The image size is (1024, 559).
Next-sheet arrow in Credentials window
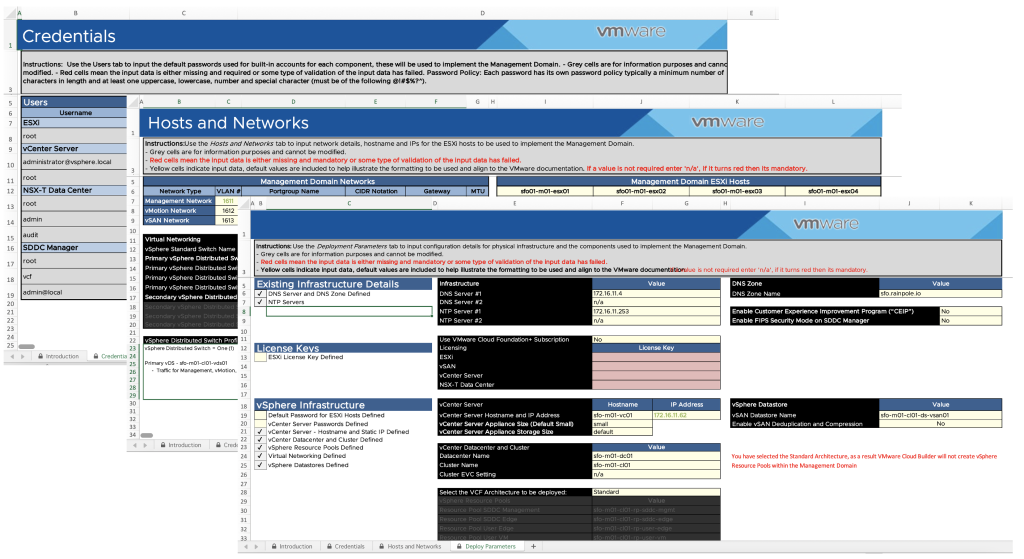tap(22, 357)
